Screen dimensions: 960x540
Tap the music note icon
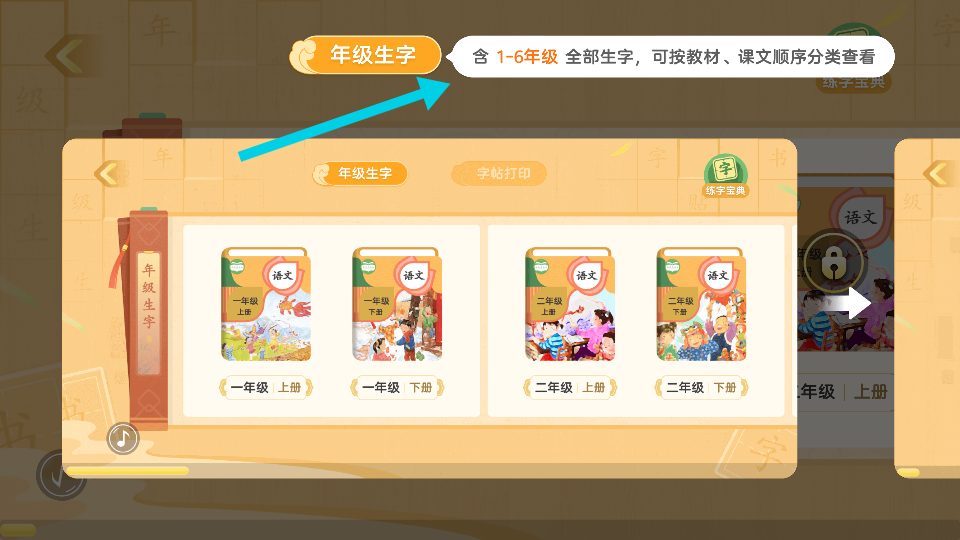coord(123,438)
